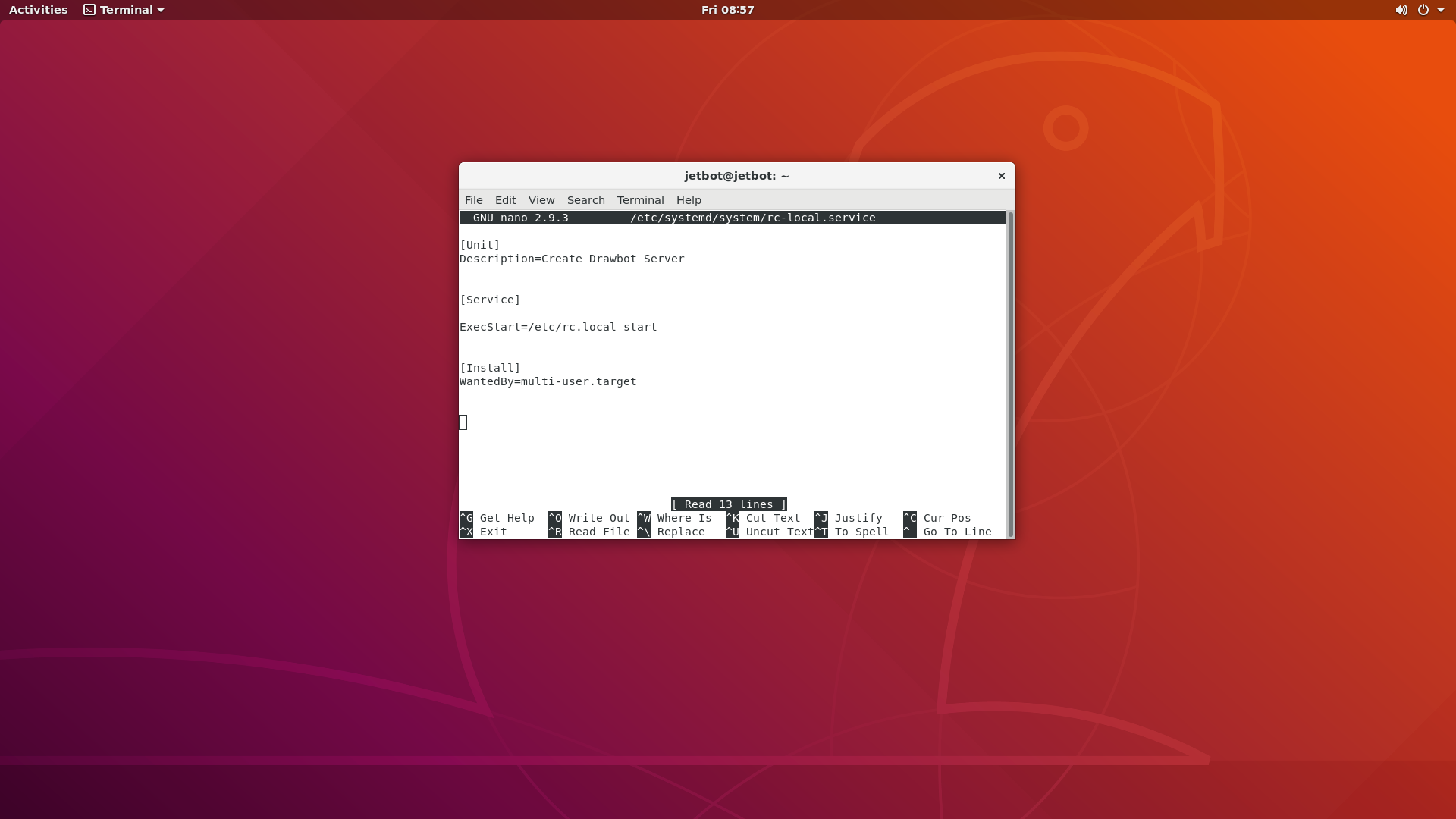Open the Terminal menu in the menubar
The image size is (1456, 819).
[640, 200]
